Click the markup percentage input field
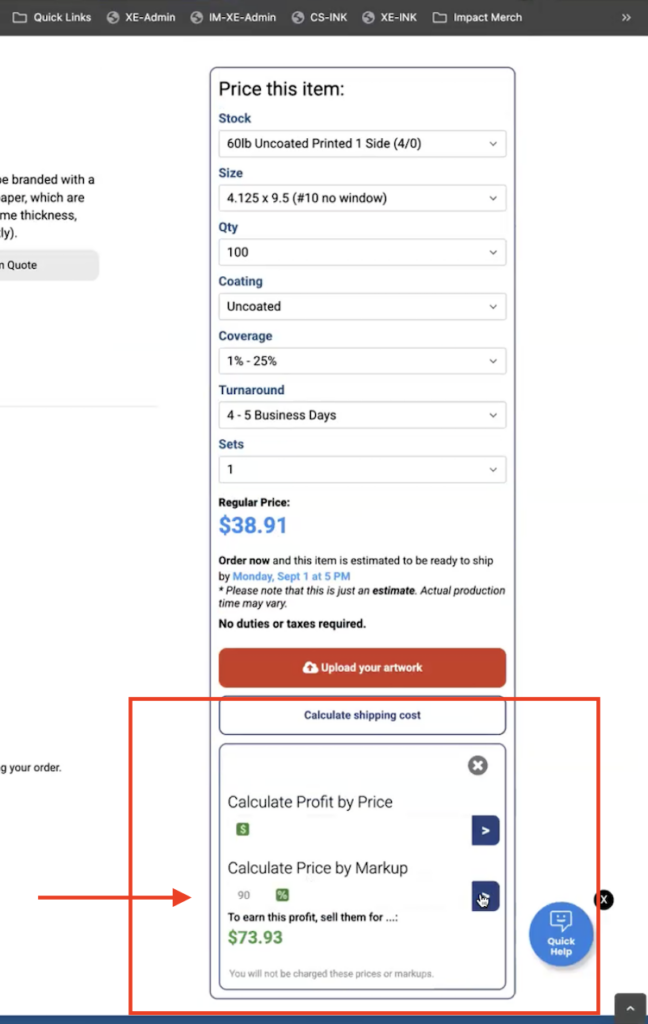The image size is (648, 1024). click(248, 895)
